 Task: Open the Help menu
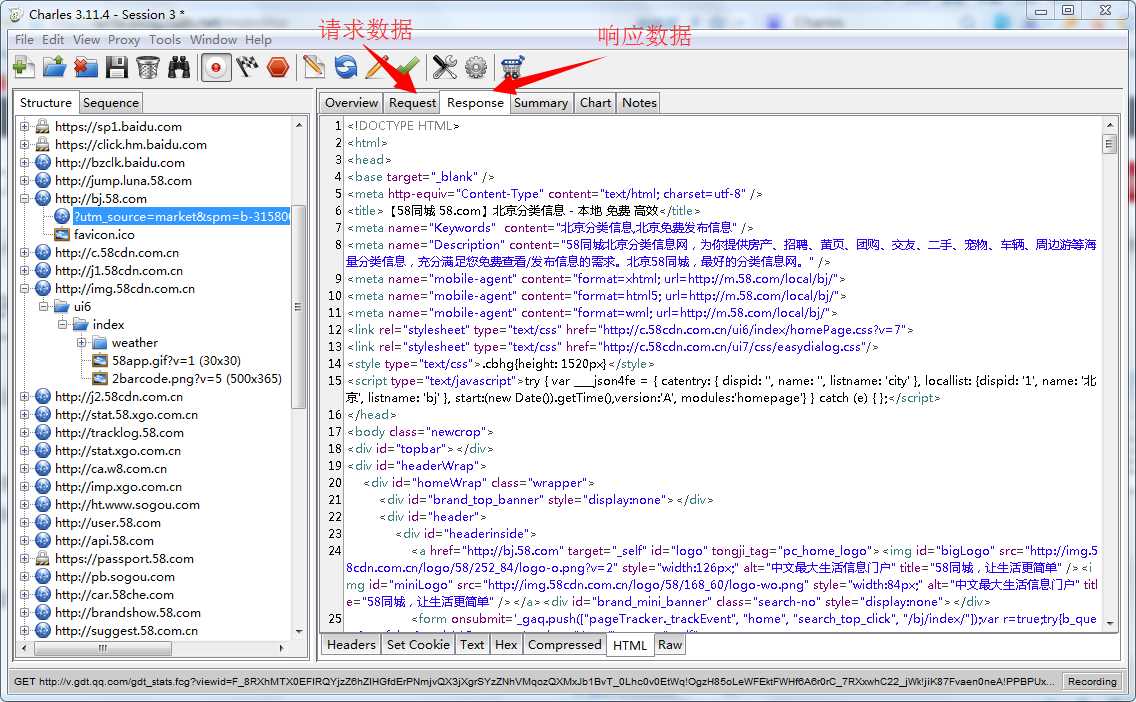point(258,39)
